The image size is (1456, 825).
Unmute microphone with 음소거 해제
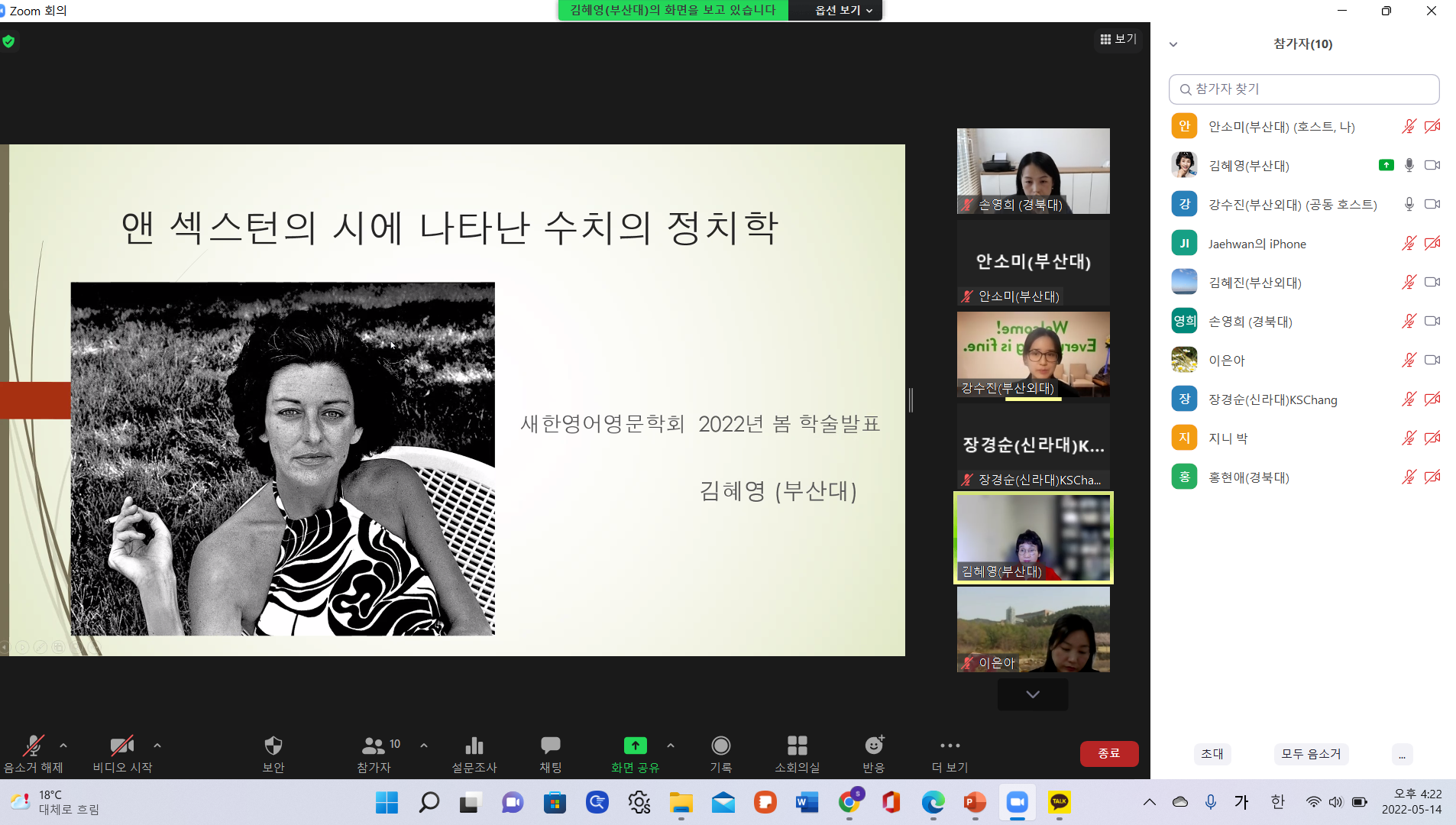pos(33,753)
